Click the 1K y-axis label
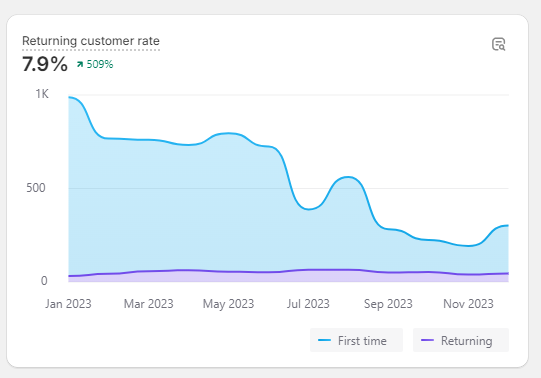This screenshot has height=378, width=541. coord(42,94)
